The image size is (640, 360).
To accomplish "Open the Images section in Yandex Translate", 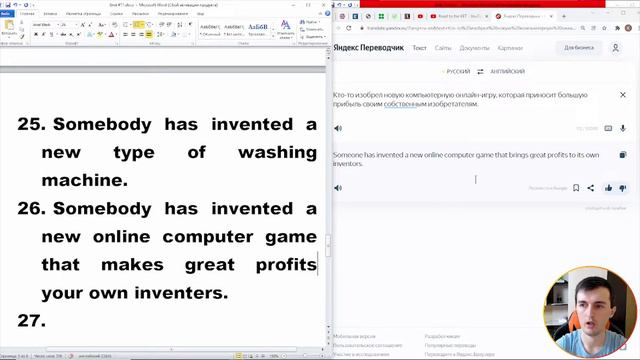I will tap(510, 48).
